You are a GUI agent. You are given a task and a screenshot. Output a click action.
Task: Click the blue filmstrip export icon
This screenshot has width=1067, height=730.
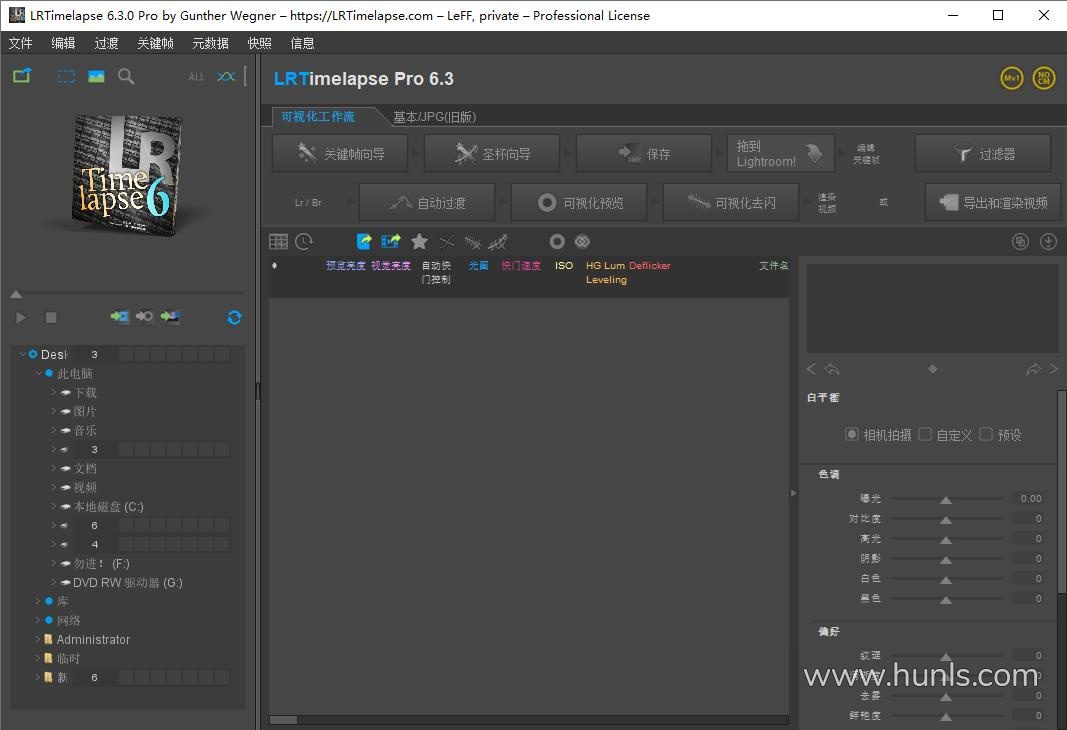(x=391, y=242)
